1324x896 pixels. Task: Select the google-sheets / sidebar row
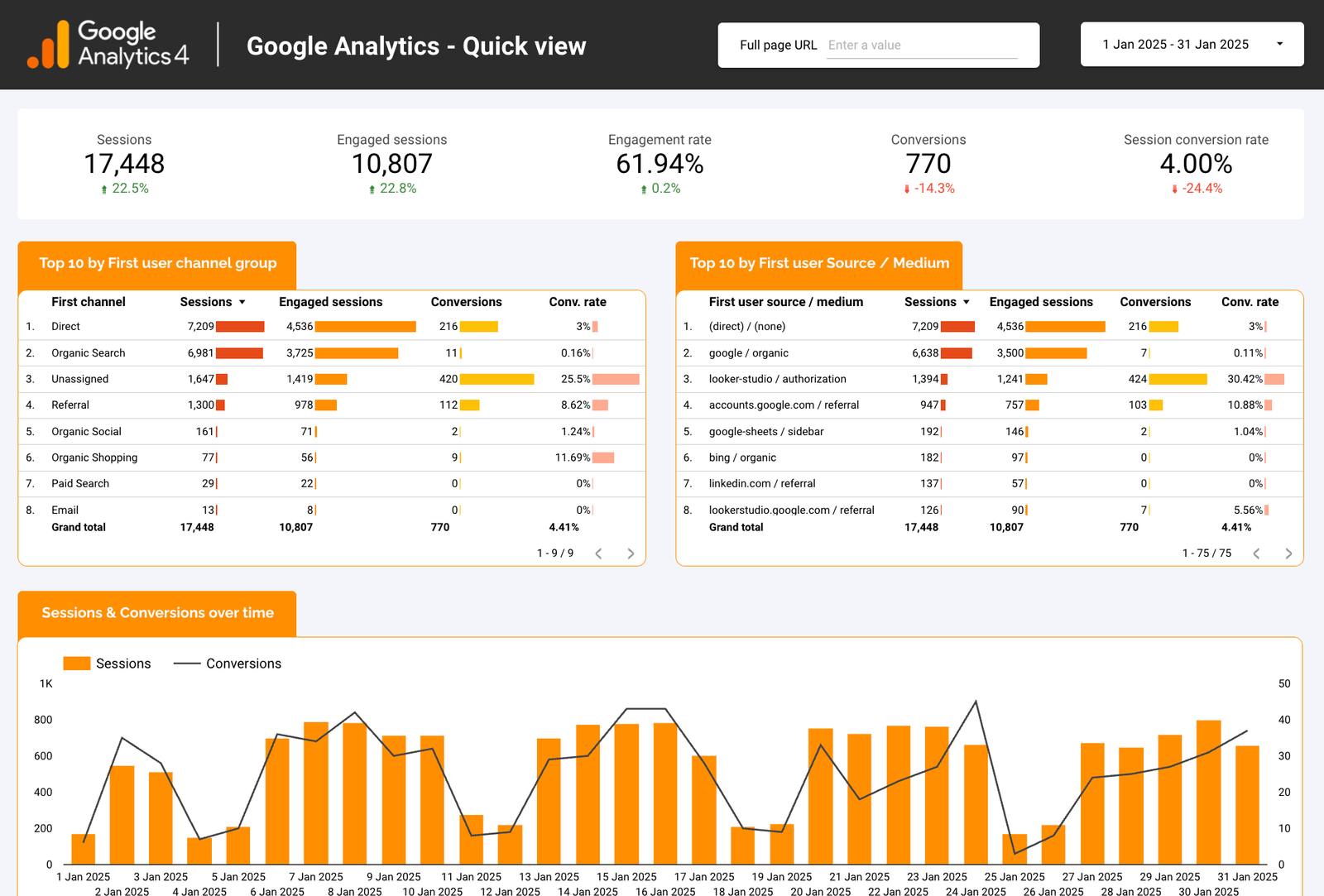990,432
